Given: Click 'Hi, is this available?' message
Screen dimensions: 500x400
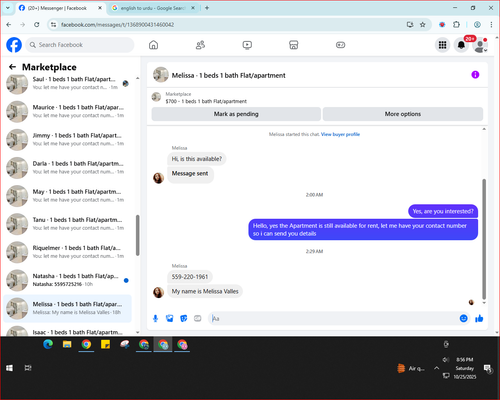Looking at the screenshot, I should [197, 159].
